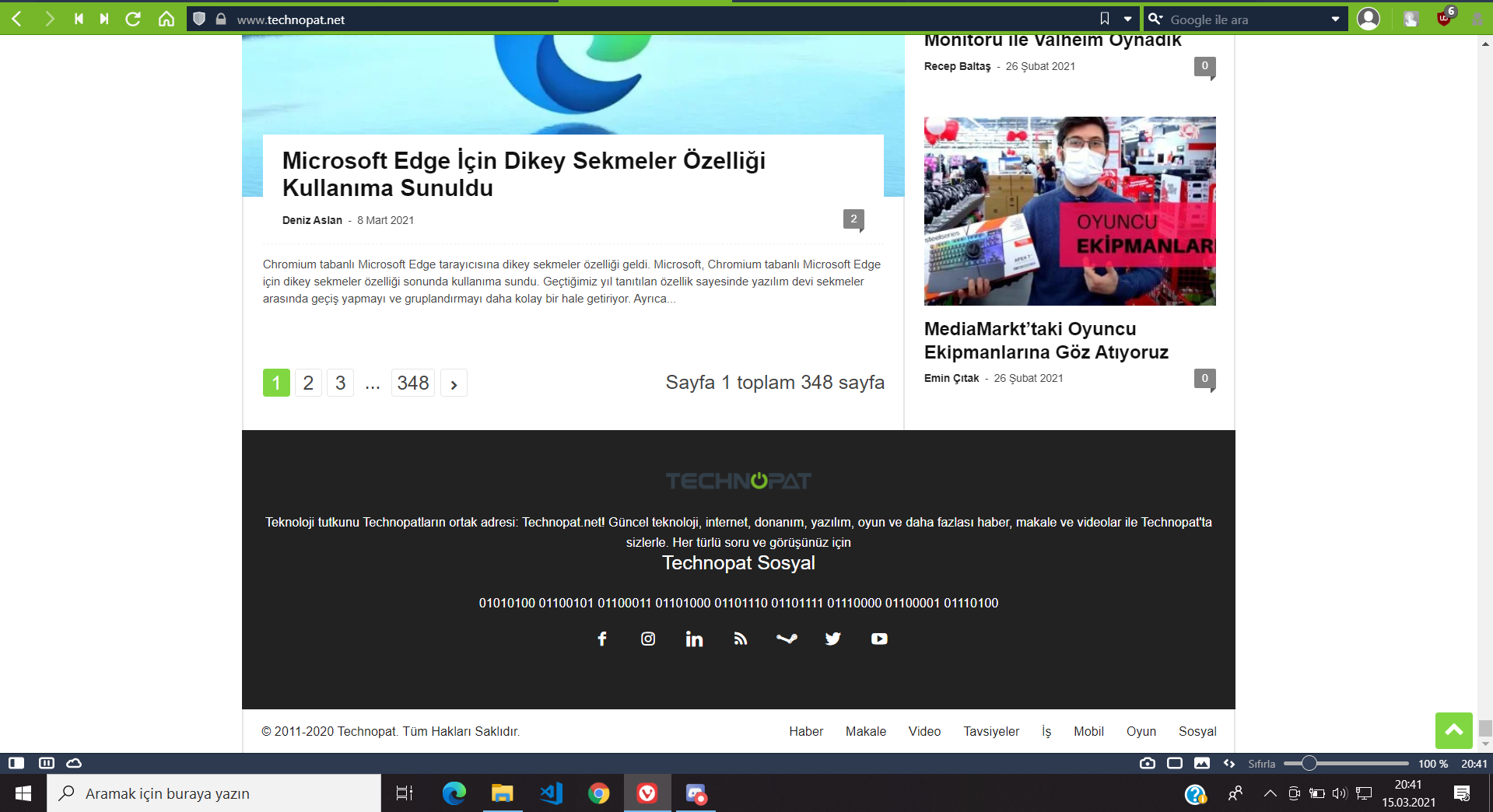
Task: Open the search engine selector icon
Action: (x=1155, y=19)
